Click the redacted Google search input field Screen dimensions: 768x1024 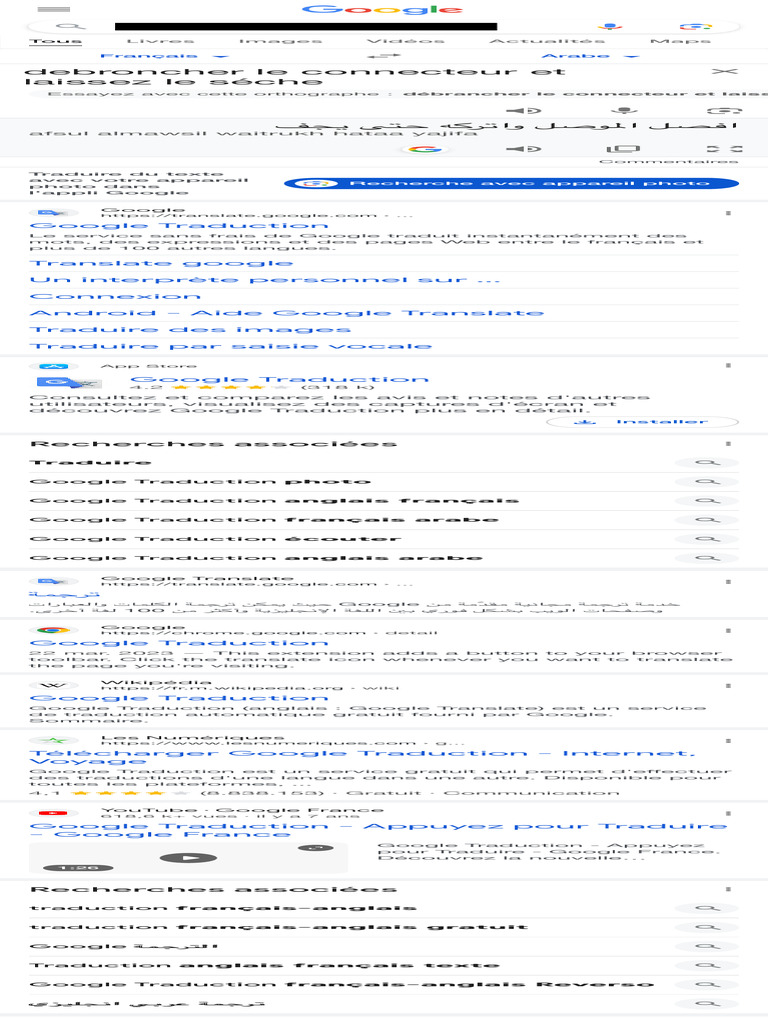click(306, 27)
